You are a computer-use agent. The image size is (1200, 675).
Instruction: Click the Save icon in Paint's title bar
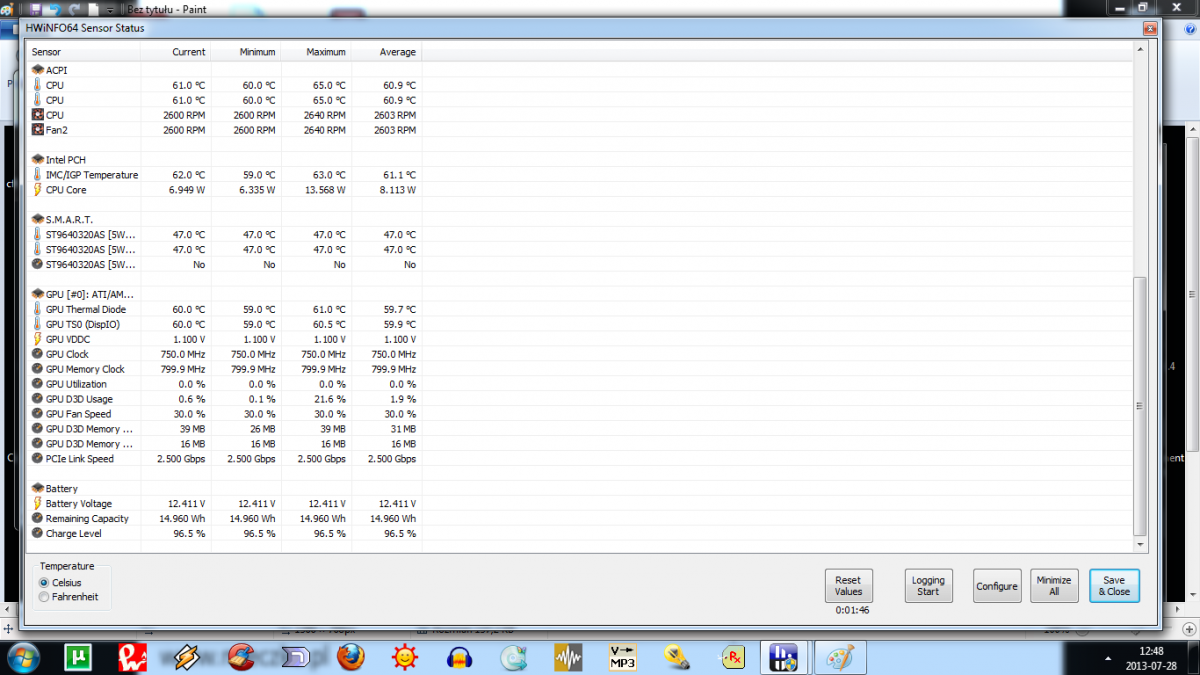34,7
